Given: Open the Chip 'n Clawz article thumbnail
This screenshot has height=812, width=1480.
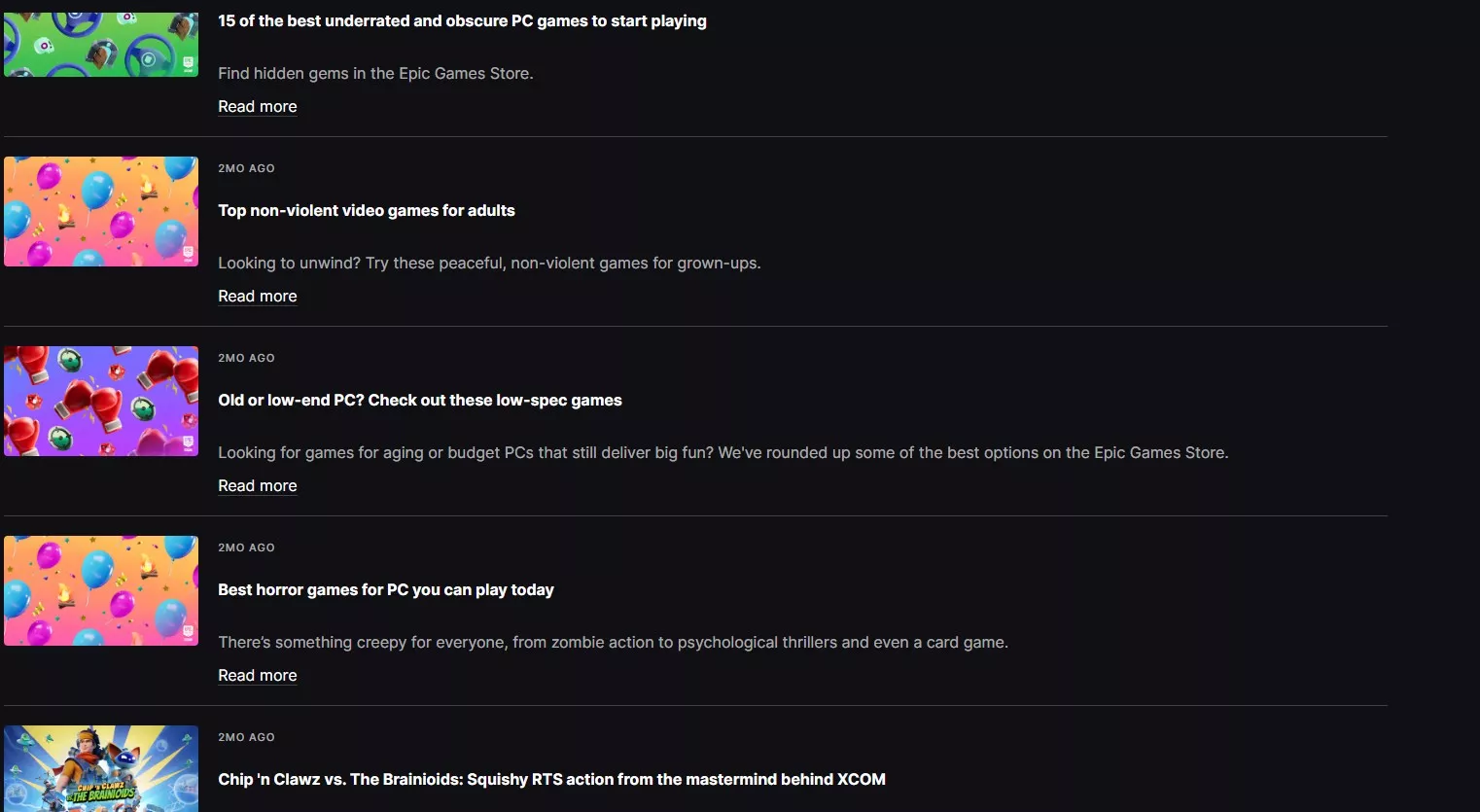Looking at the screenshot, I should pos(101,768).
